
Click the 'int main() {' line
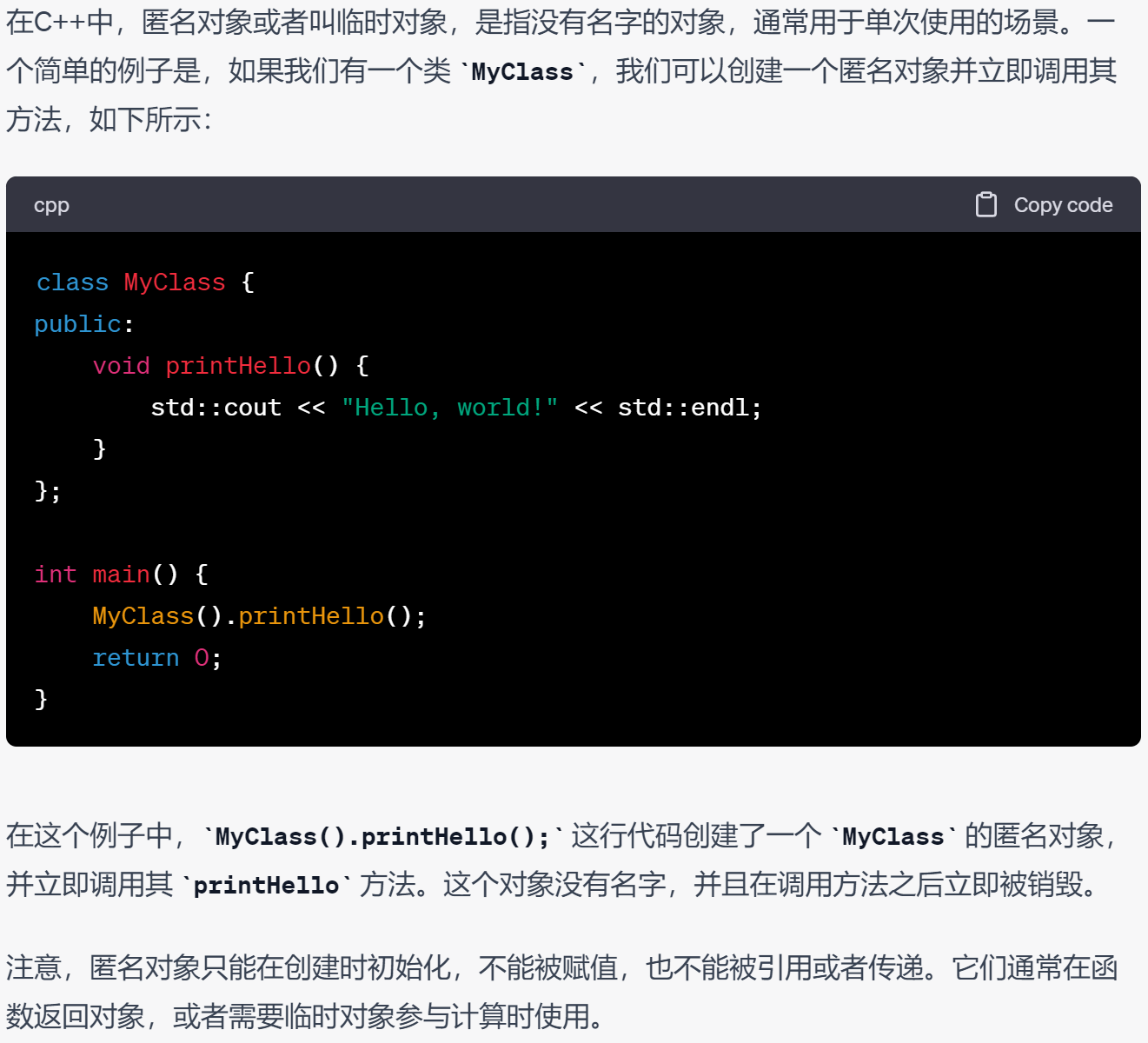122,575
